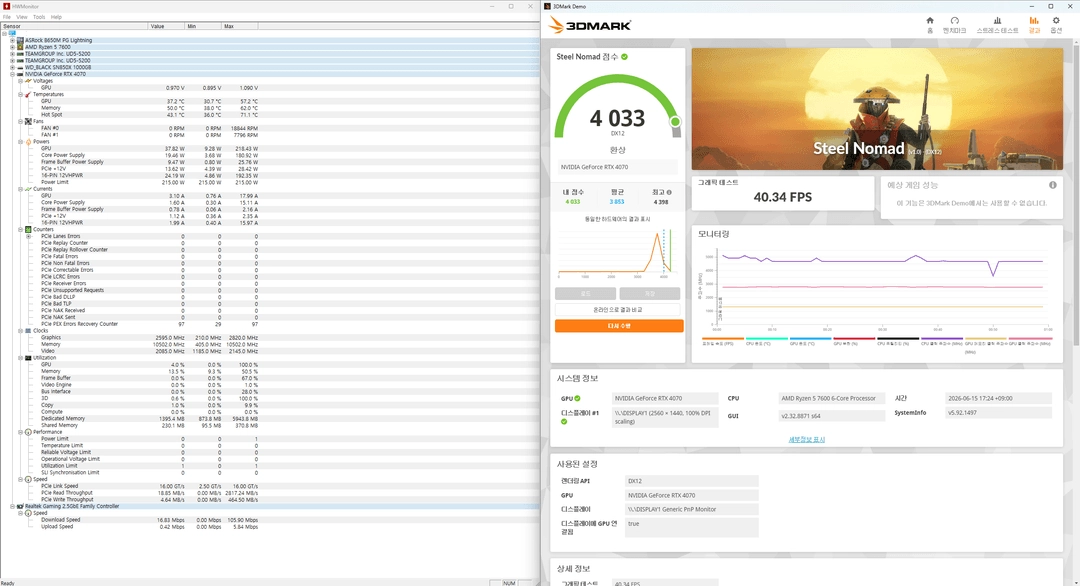Click the Currents icon in tree
This screenshot has width=1080, height=586.
pos(28,189)
